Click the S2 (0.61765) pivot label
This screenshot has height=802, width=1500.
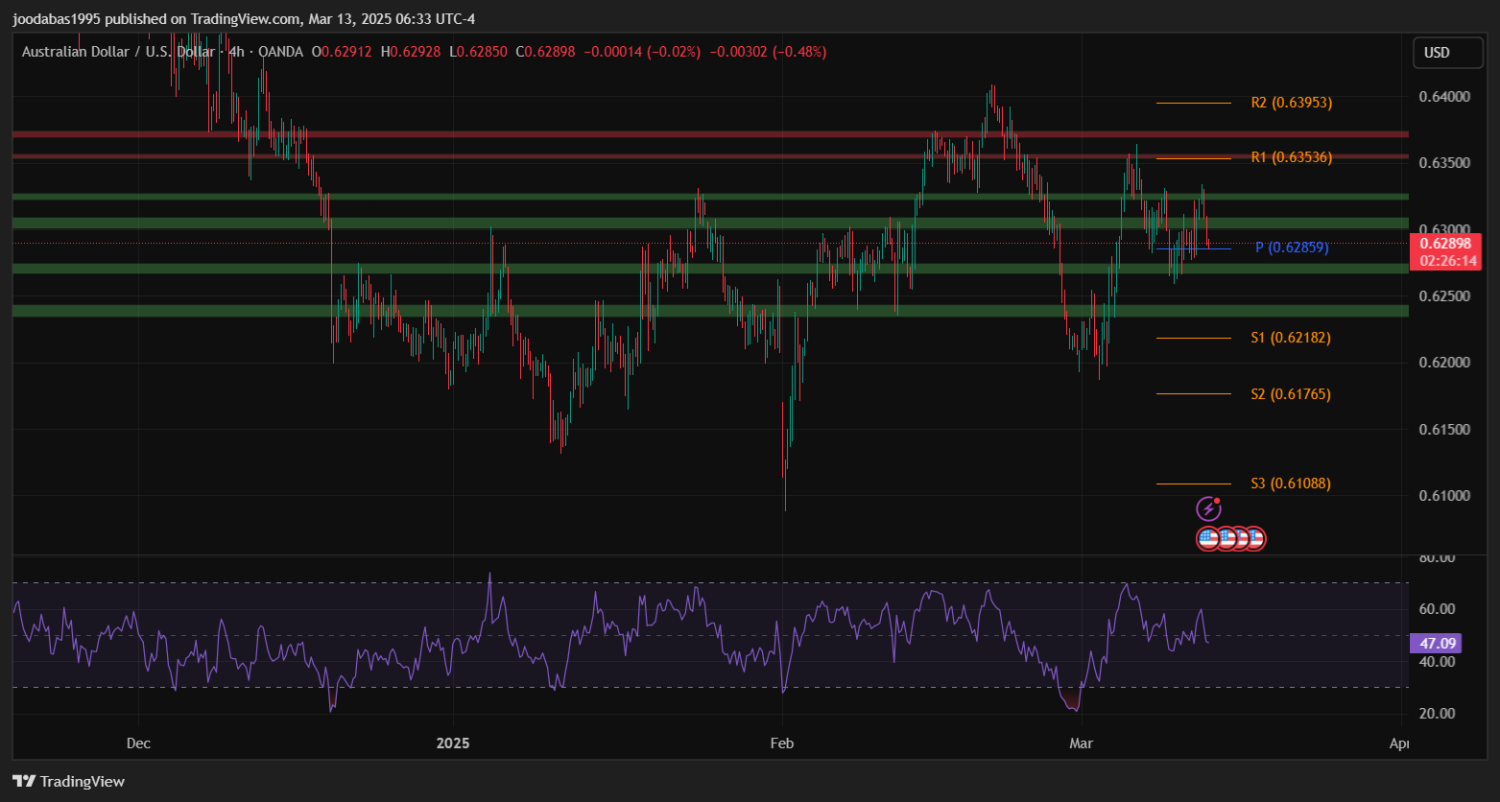[x=1290, y=394]
